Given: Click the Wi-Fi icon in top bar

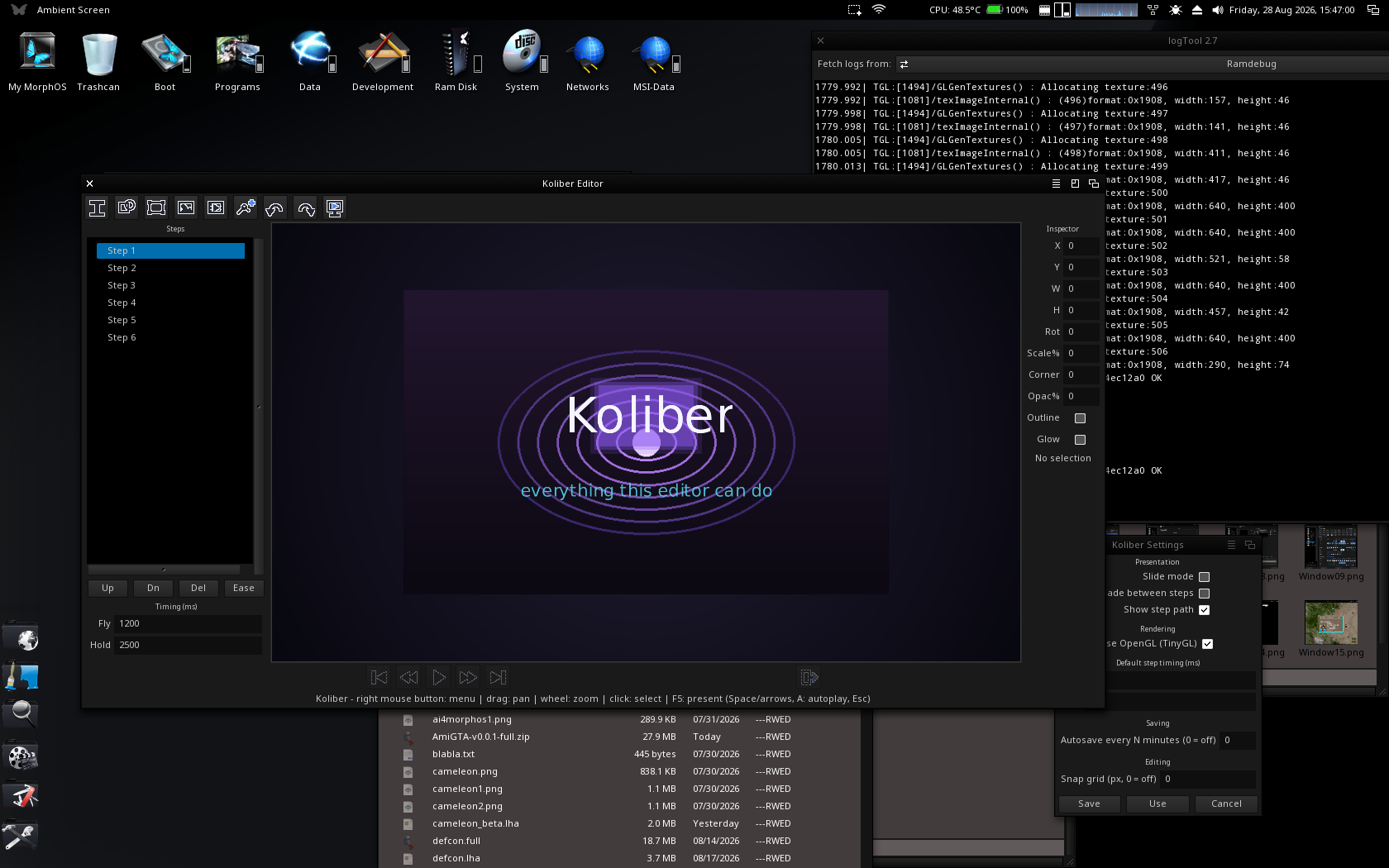Looking at the screenshot, I should tap(879, 10).
